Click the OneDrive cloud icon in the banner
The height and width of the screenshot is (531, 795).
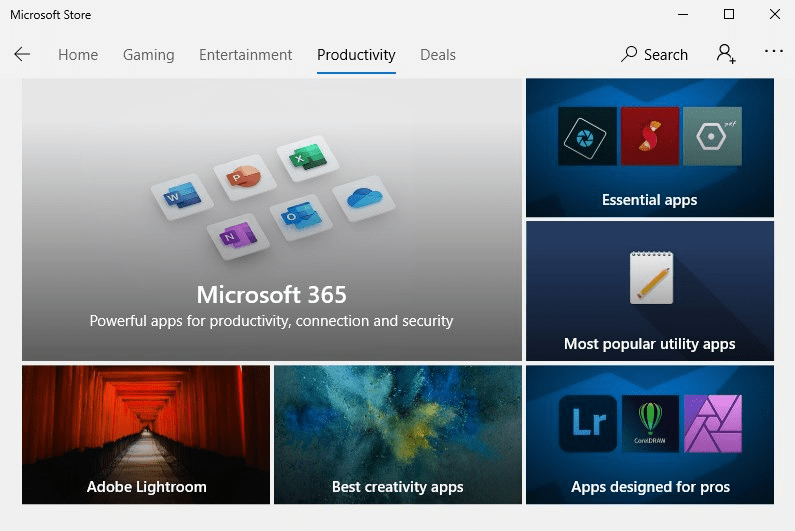coord(364,198)
